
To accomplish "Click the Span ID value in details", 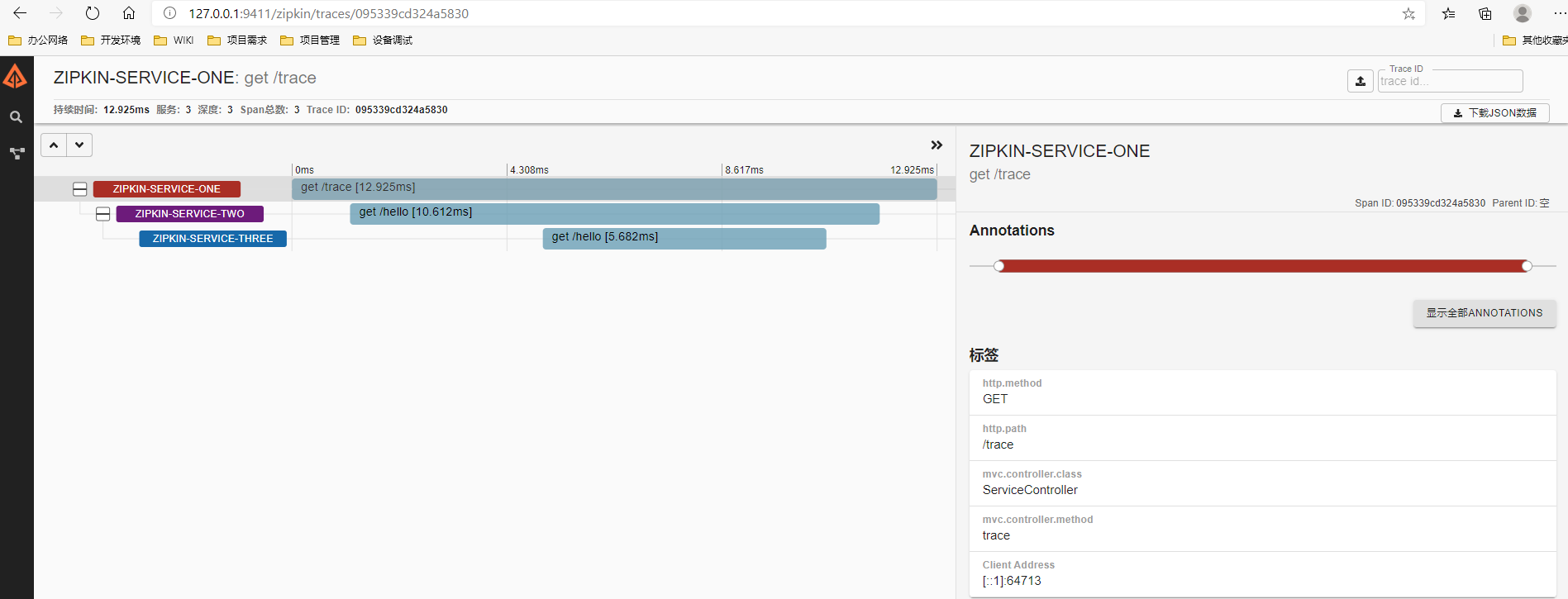I will point(1441,203).
